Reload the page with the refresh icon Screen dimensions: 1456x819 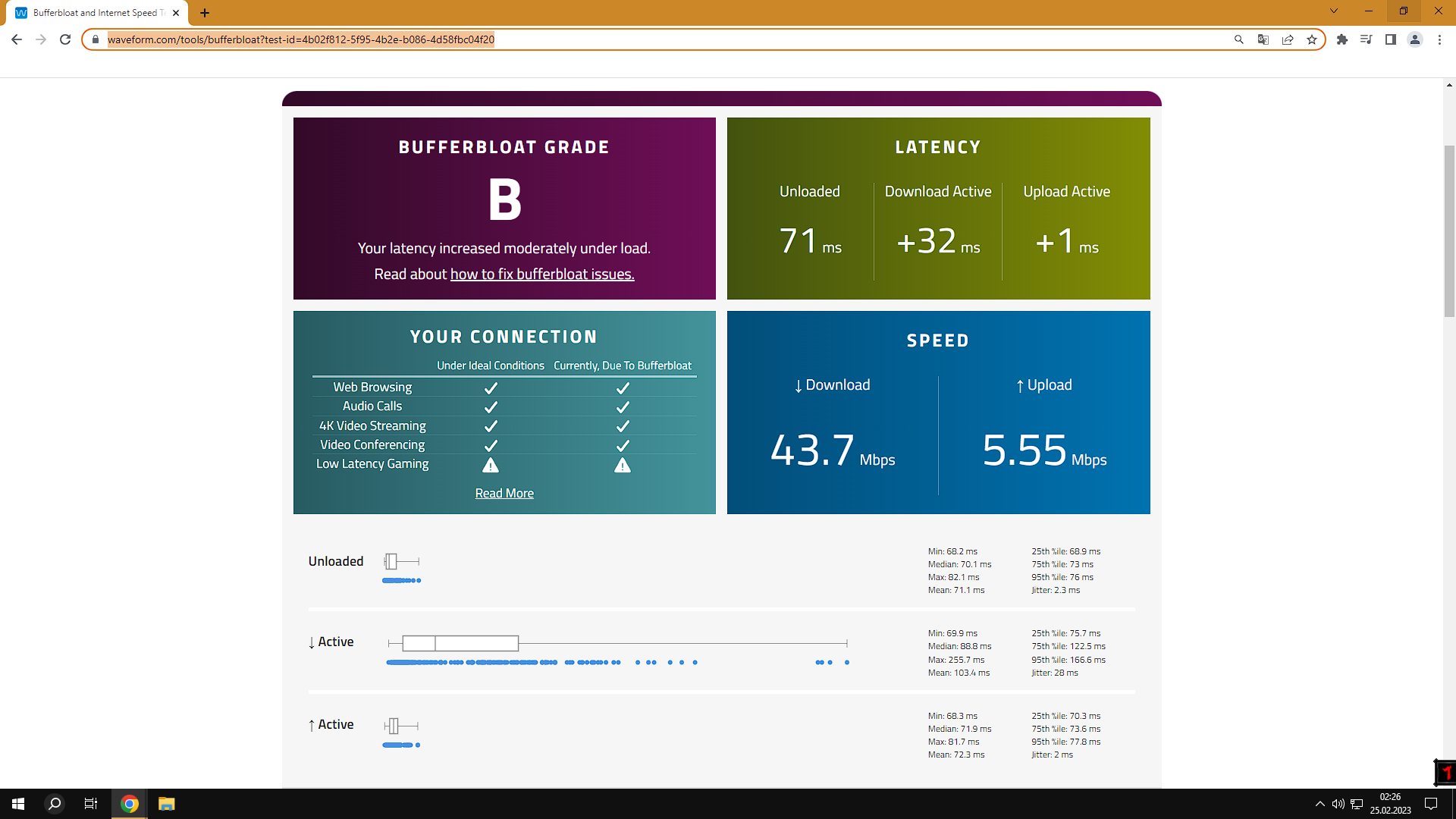[65, 39]
